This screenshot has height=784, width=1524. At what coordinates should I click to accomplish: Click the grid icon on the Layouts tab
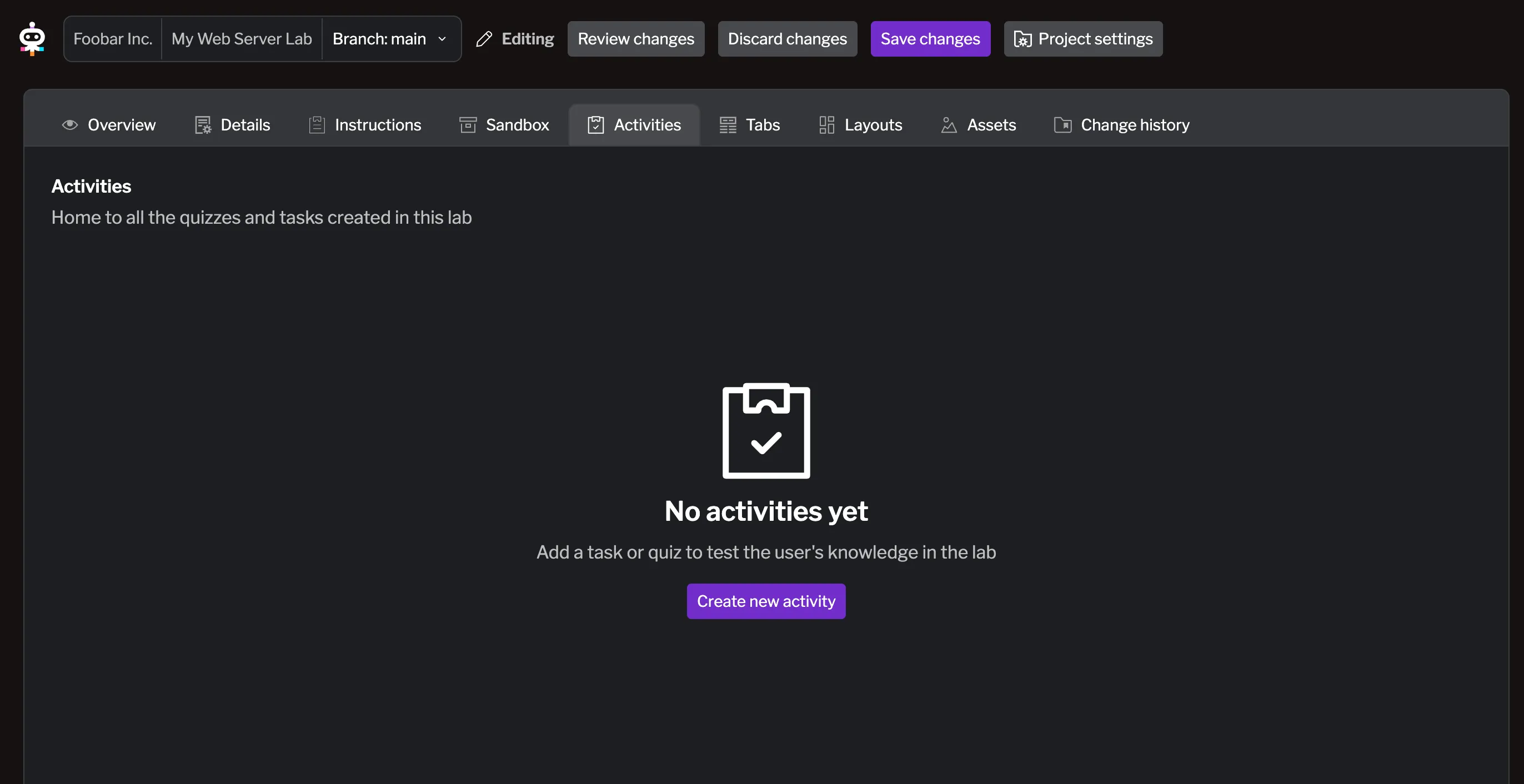point(826,125)
